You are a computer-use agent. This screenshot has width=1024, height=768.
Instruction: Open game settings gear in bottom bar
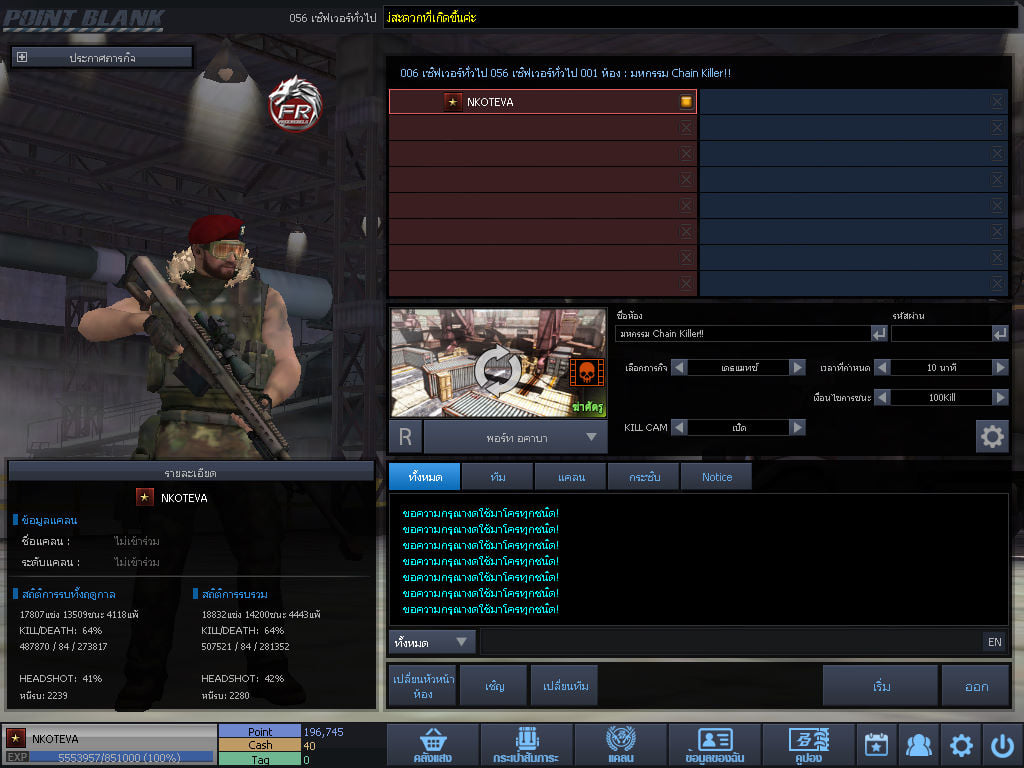[x=961, y=745]
